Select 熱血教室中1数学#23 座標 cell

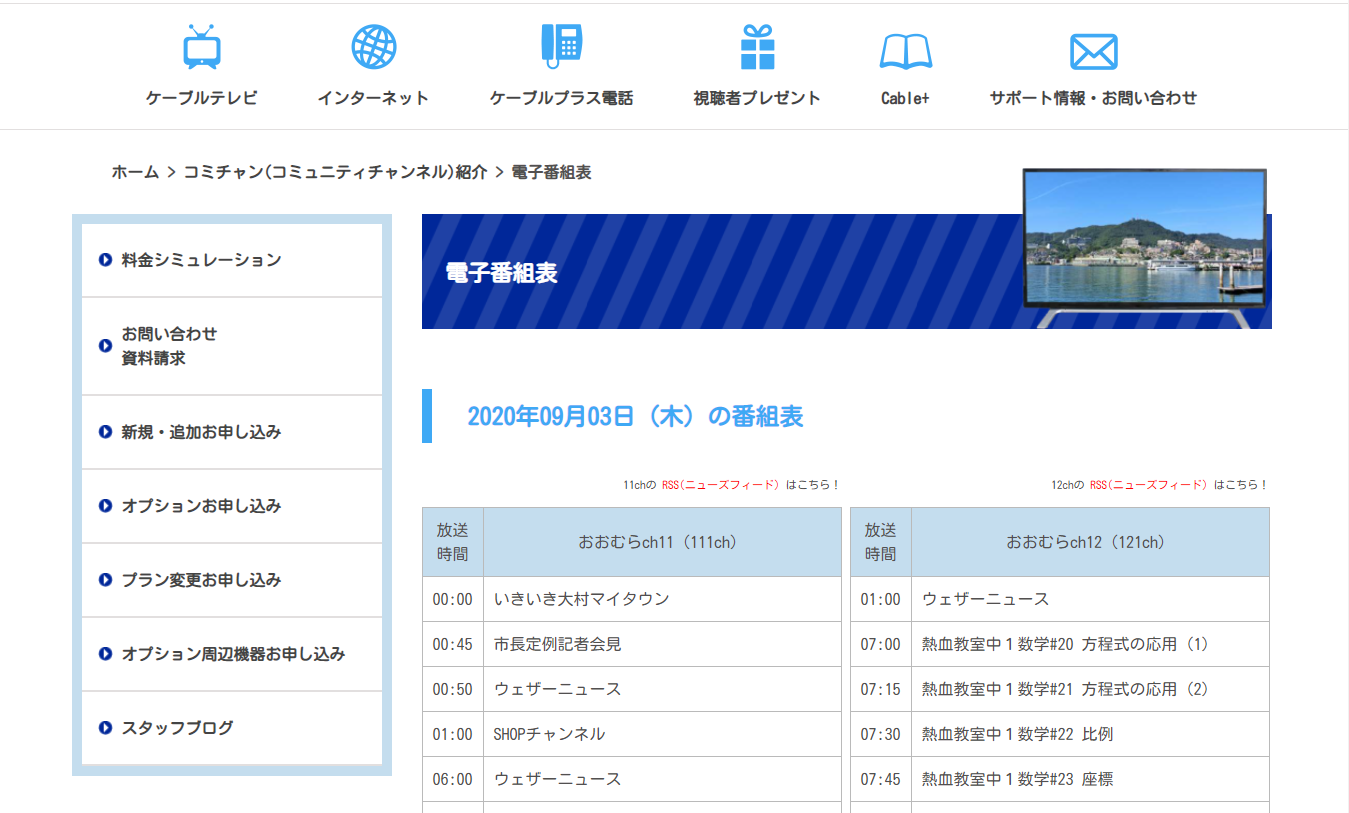tap(1090, 779)
